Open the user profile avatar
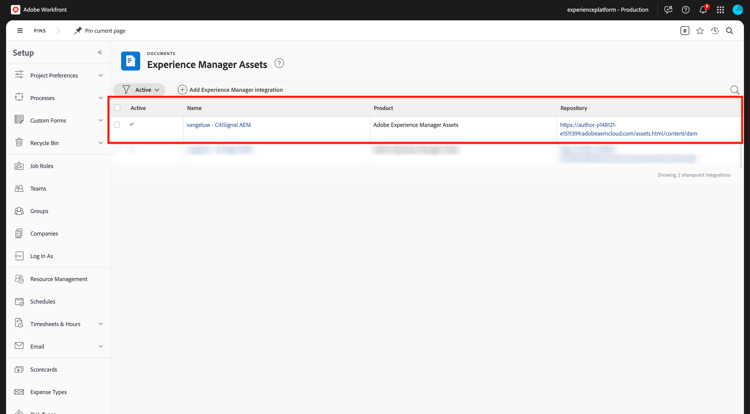The width and height of the screenshot is (750, 414). click(x=738, y=10)
